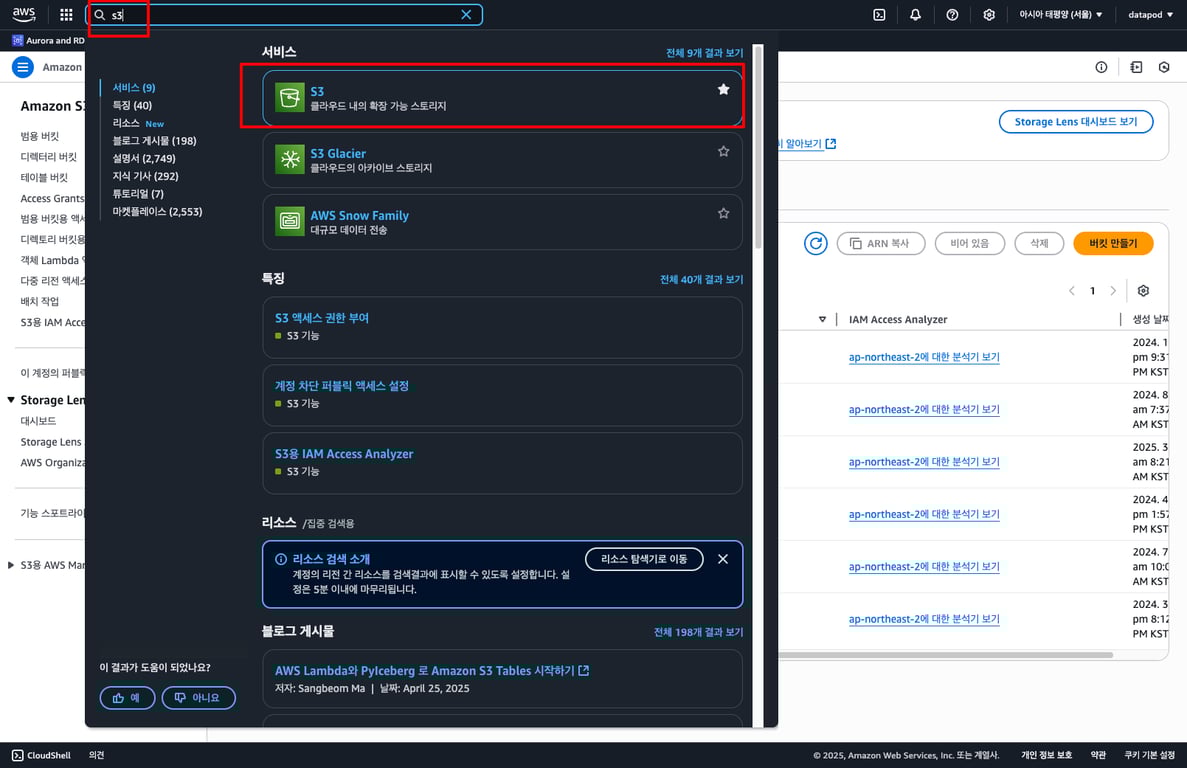Viewport: 1187px width, 768px height.
Task: Select 리소스 New filter category
Action: click(138, 123)
